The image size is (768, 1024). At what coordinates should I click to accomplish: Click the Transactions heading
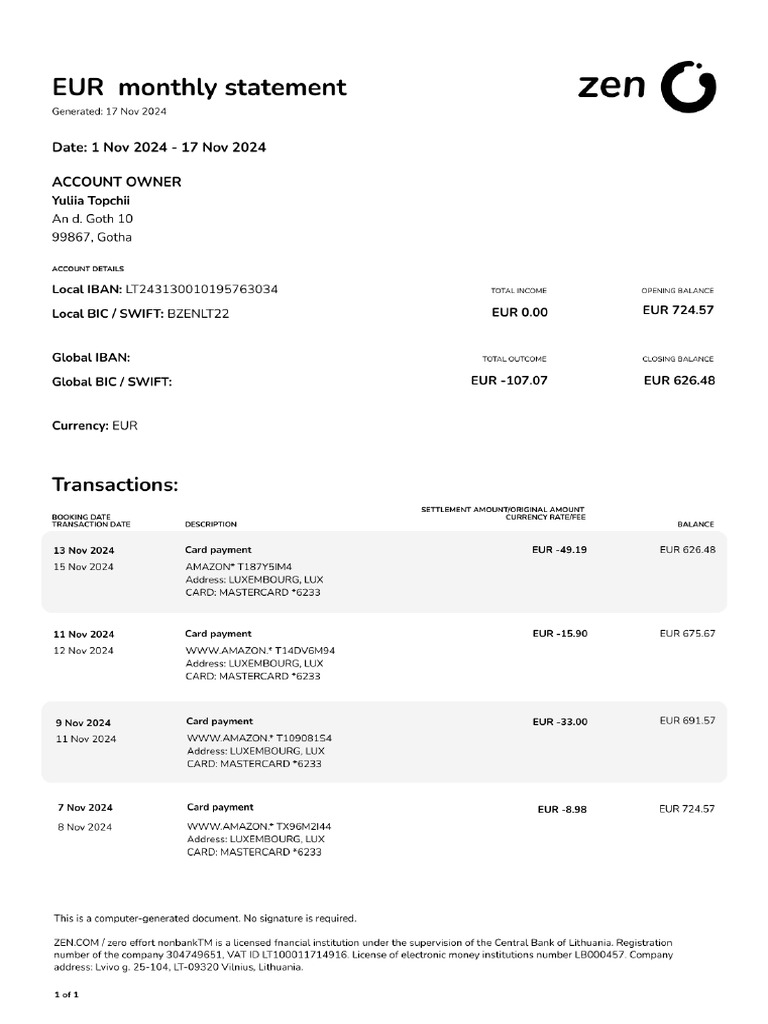click(115, 485)
